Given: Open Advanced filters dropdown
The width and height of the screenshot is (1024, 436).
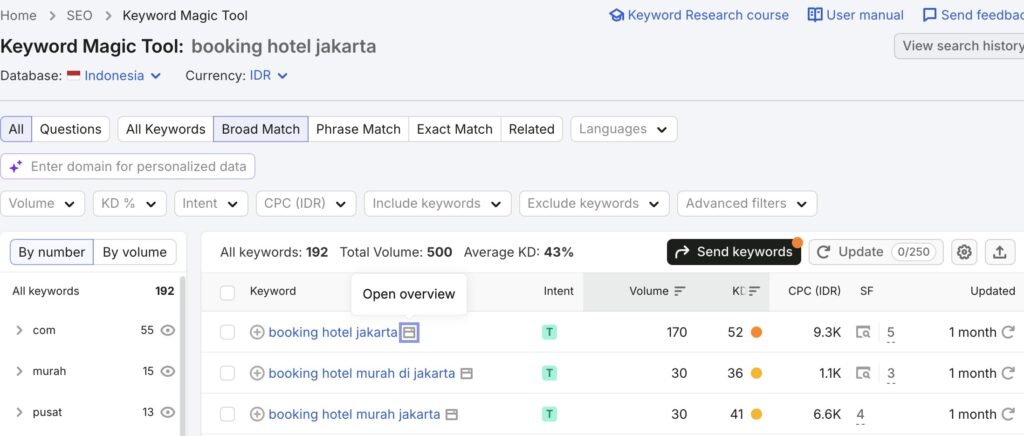Looking at the screenshot, I should point(747,204).
